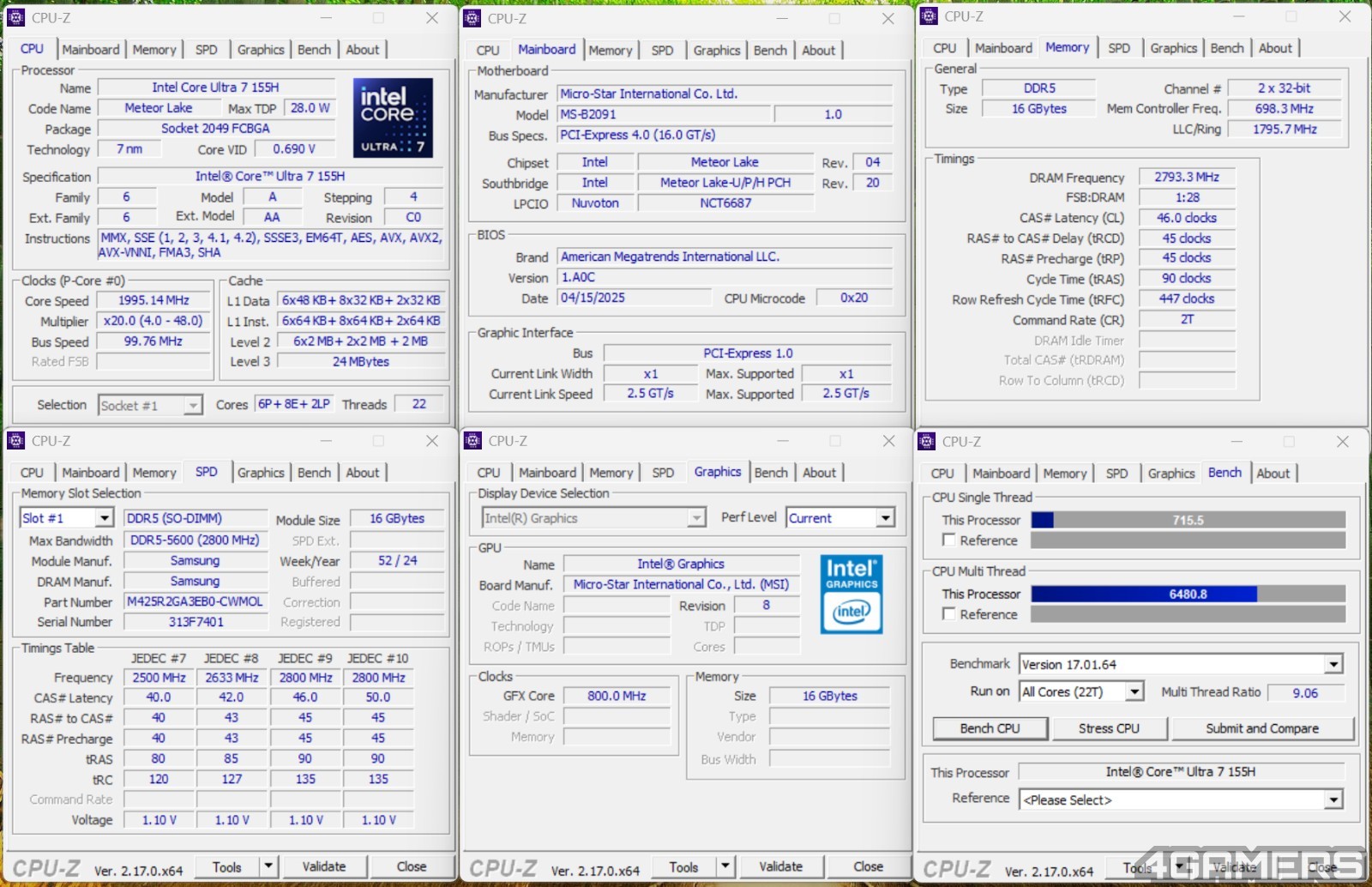Click CPU-Z title icon in Graphics window
Viewport: 1372px width, 887px height.
click(x=472, y=441)
